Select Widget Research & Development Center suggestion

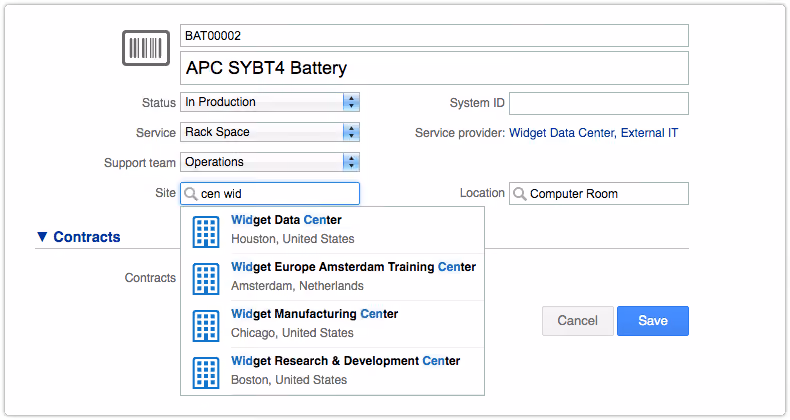(333, 371)
